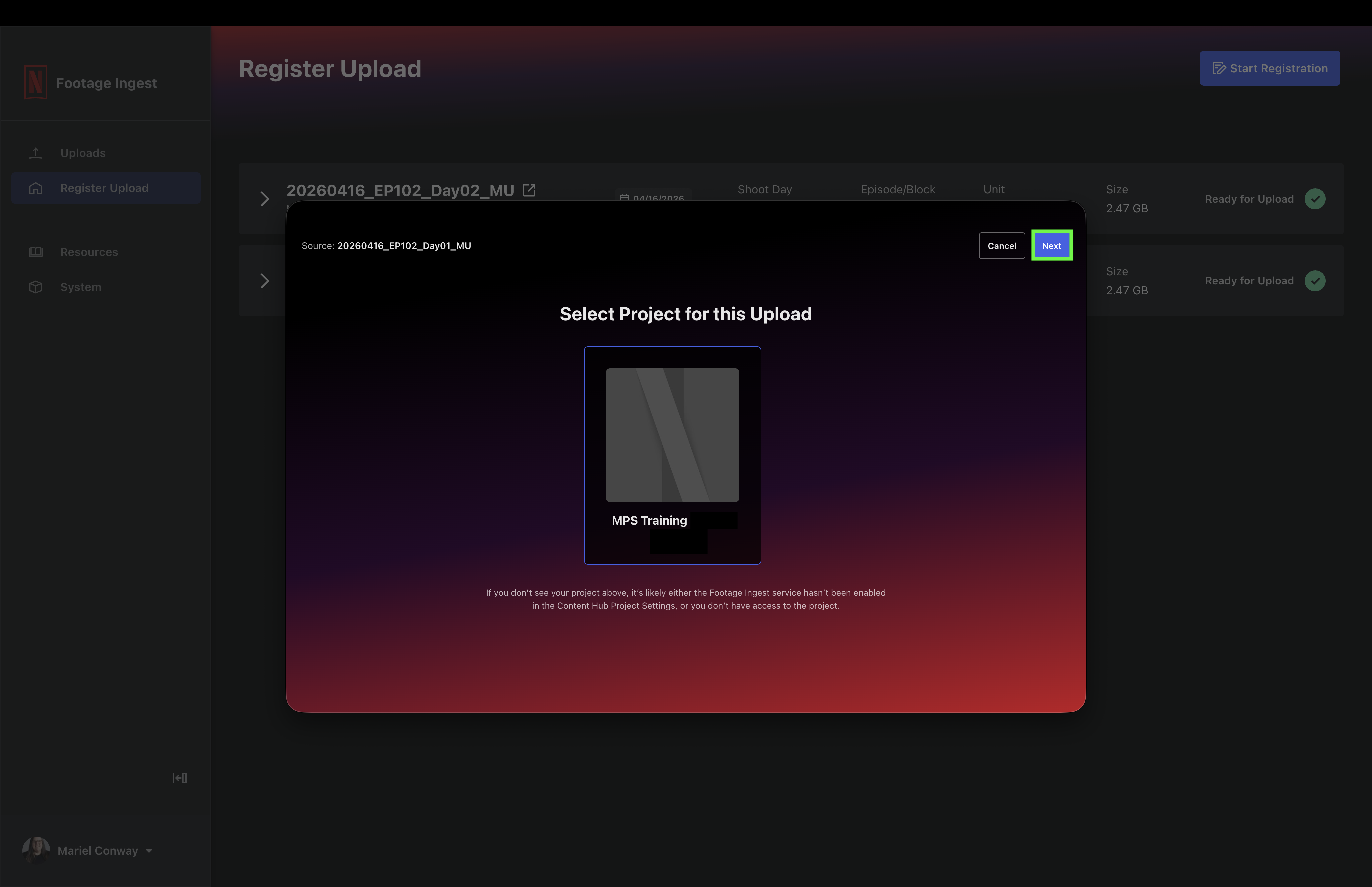Collapse the sidebar with the collapse icon
This screenshot has height=887, width=1372.
click(179, 778)
